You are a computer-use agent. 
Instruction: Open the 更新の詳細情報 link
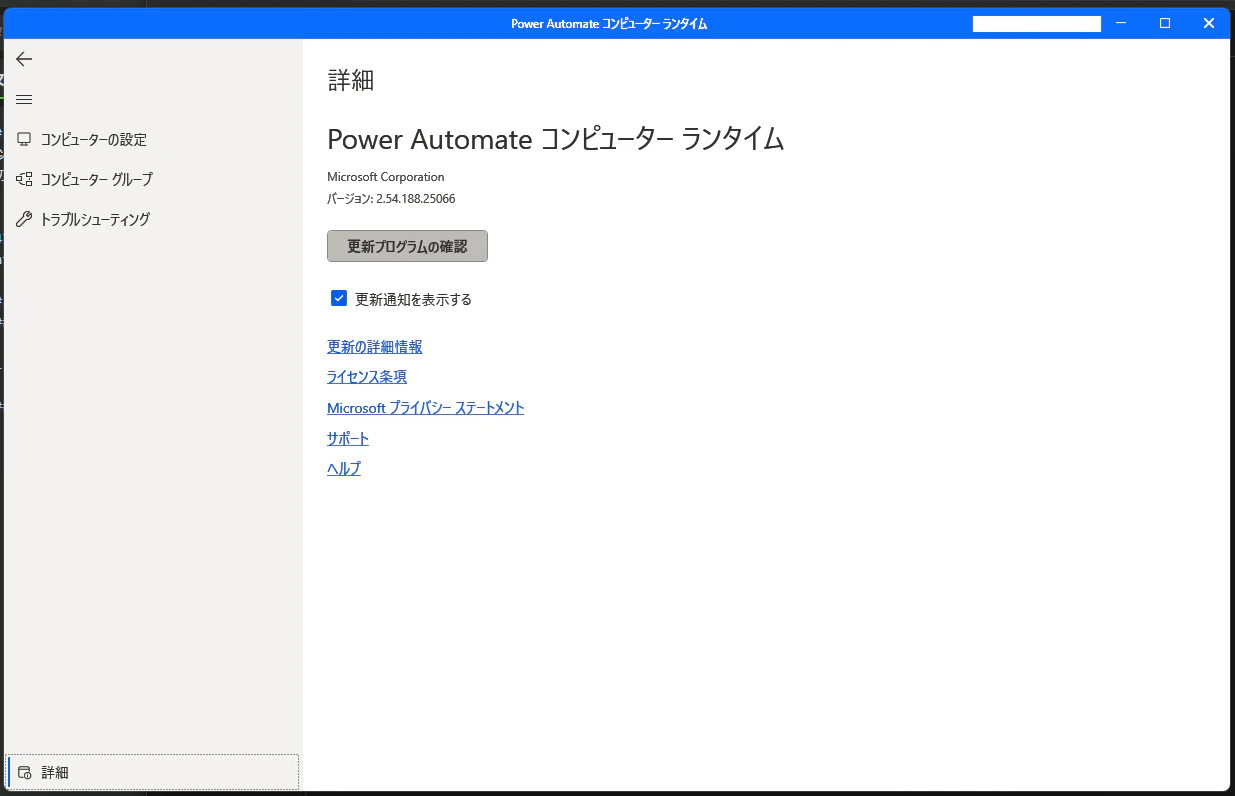click(374, 347)
